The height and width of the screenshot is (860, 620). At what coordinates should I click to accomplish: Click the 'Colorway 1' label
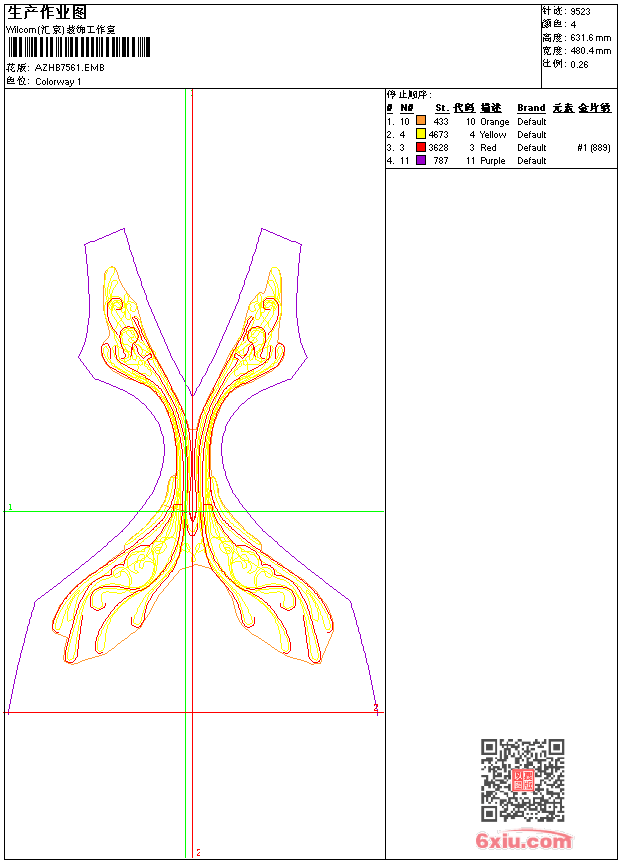[x=58, y=82]
